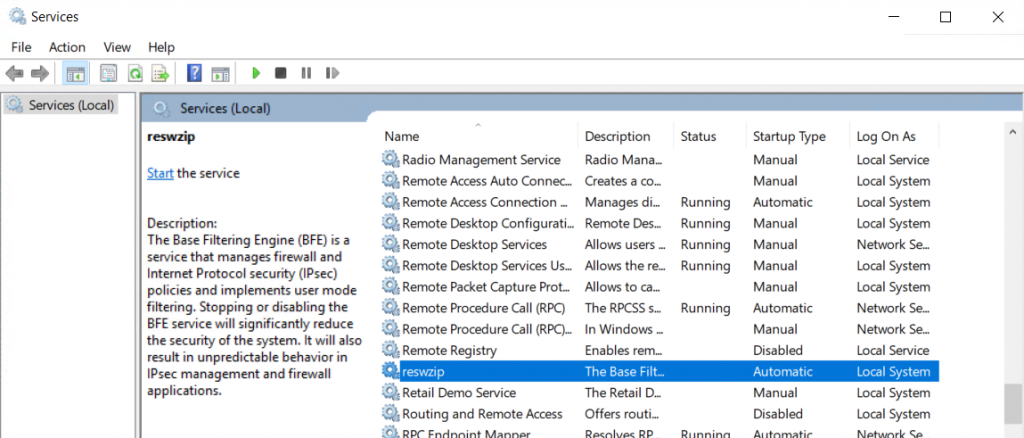Open the Properties toolbar icon
Screen dimensions: 1024x438
108,73
